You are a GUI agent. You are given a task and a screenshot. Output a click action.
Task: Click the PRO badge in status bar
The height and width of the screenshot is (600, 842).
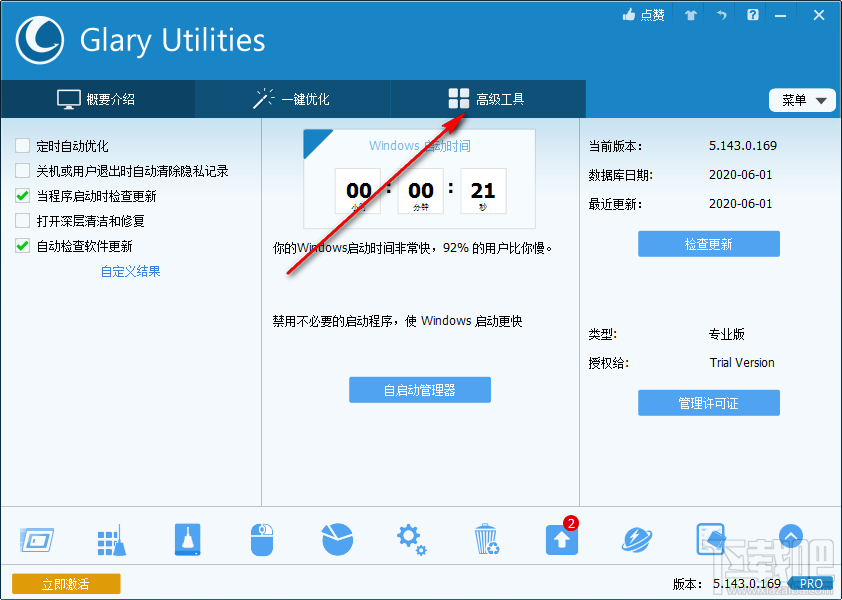point(811,583)
